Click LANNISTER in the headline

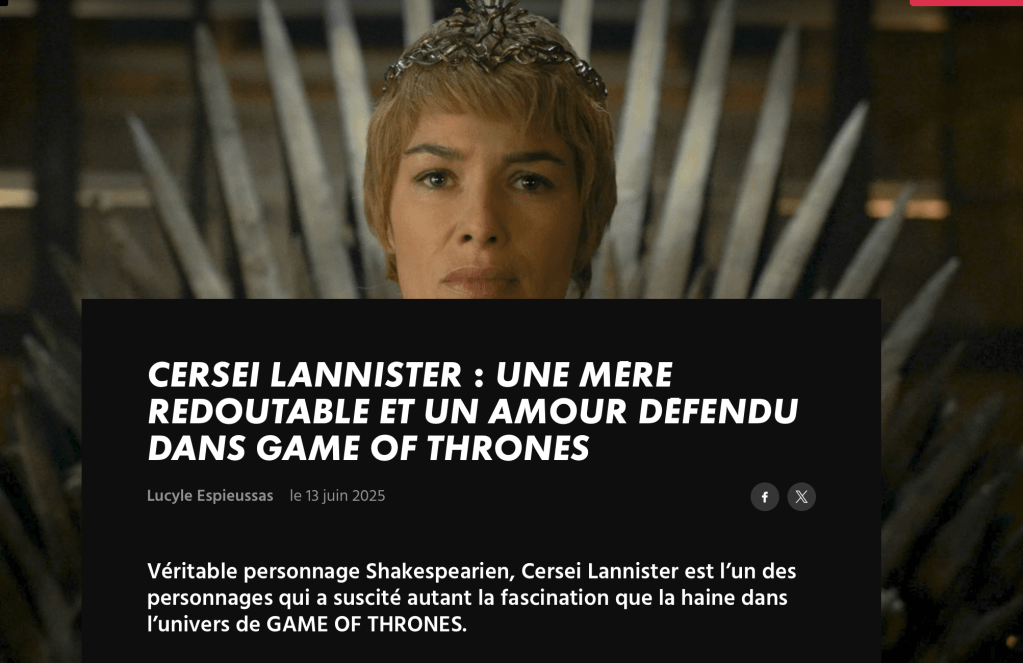[x=366, y=375]
